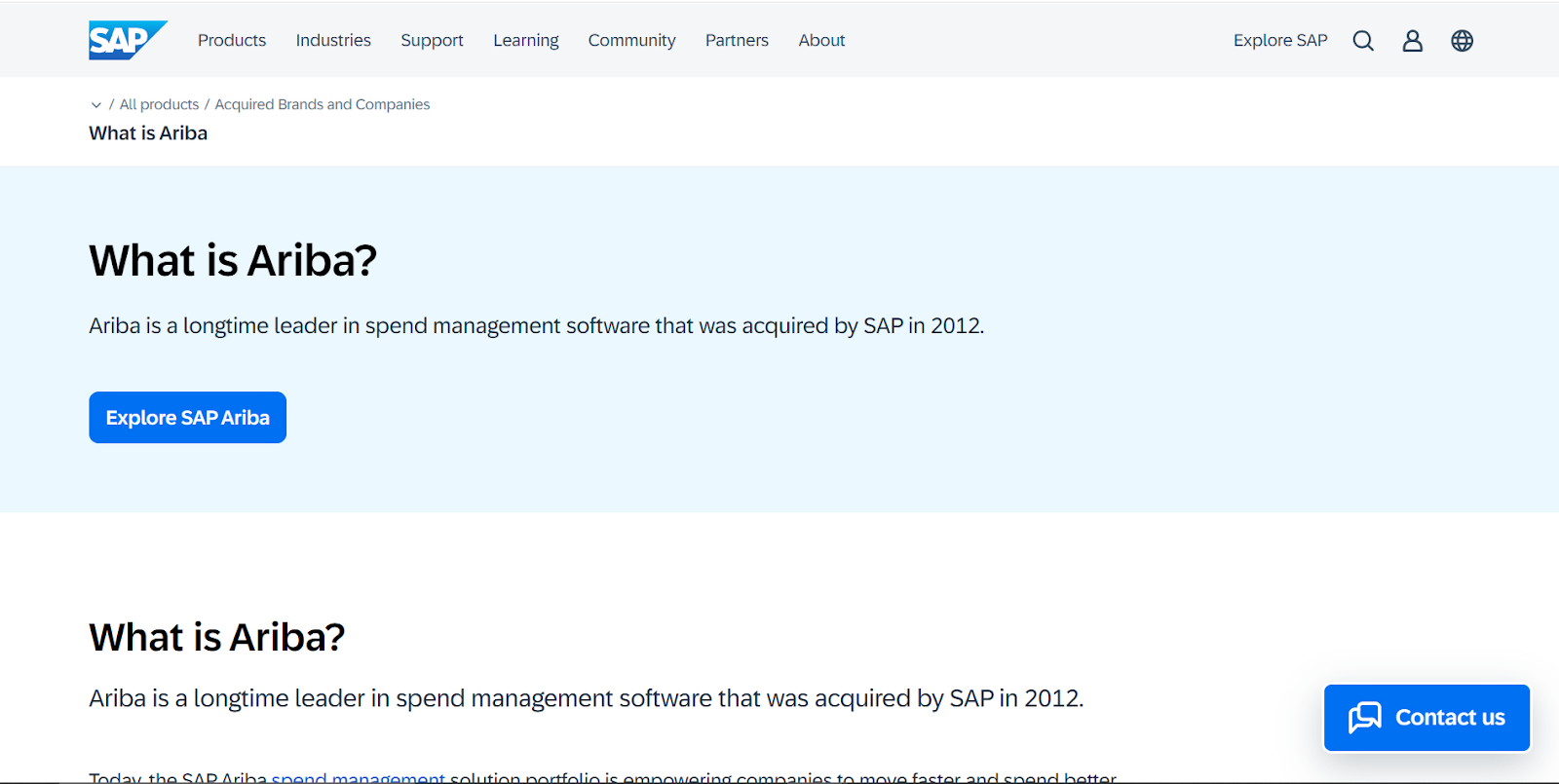Click the SAP logo

point(127,40)
